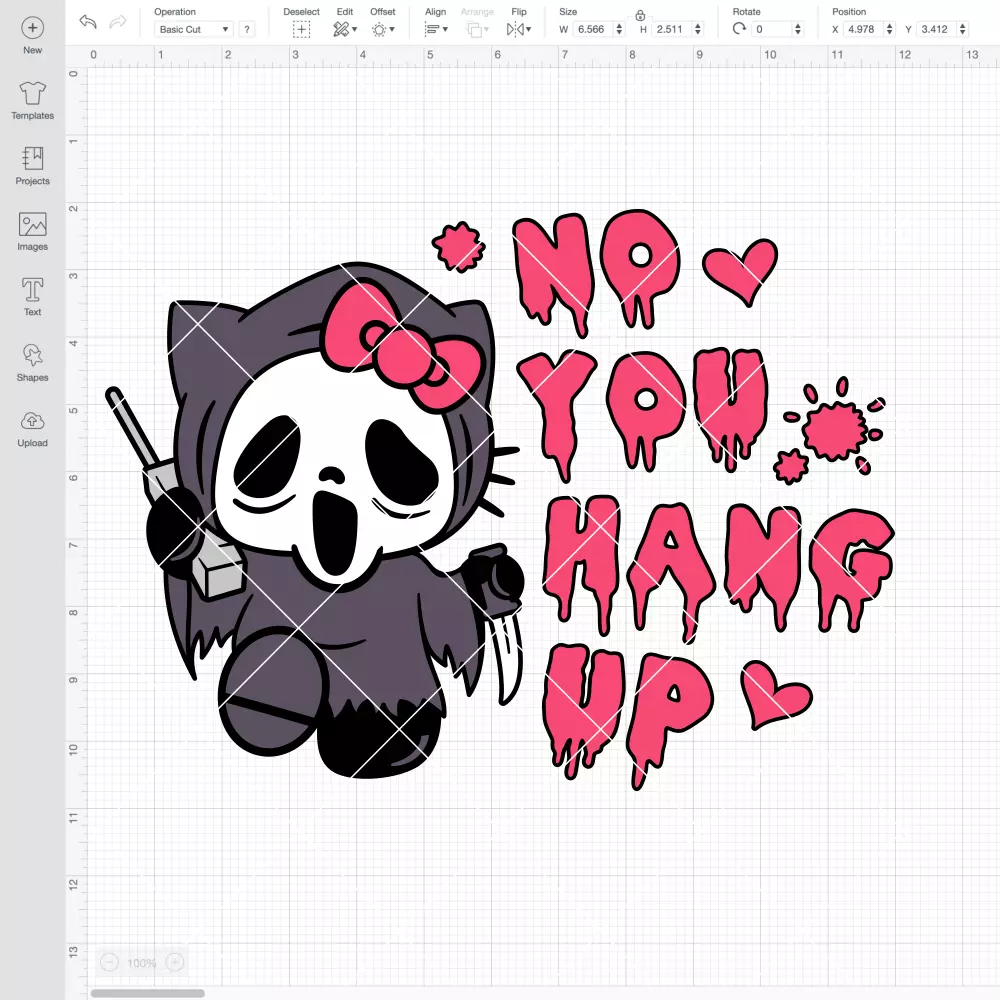
Task: Open the Projects panel
Action: tap(33, 166)
